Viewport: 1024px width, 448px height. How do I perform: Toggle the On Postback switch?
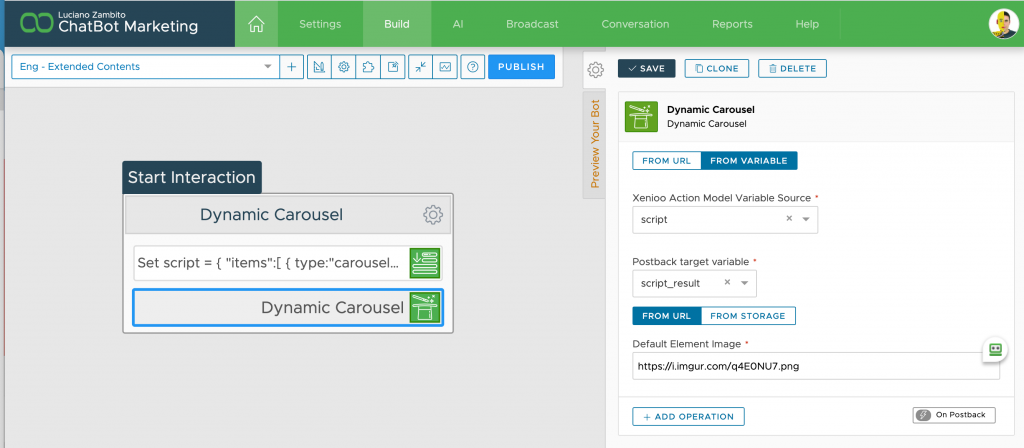coord(953,415)
